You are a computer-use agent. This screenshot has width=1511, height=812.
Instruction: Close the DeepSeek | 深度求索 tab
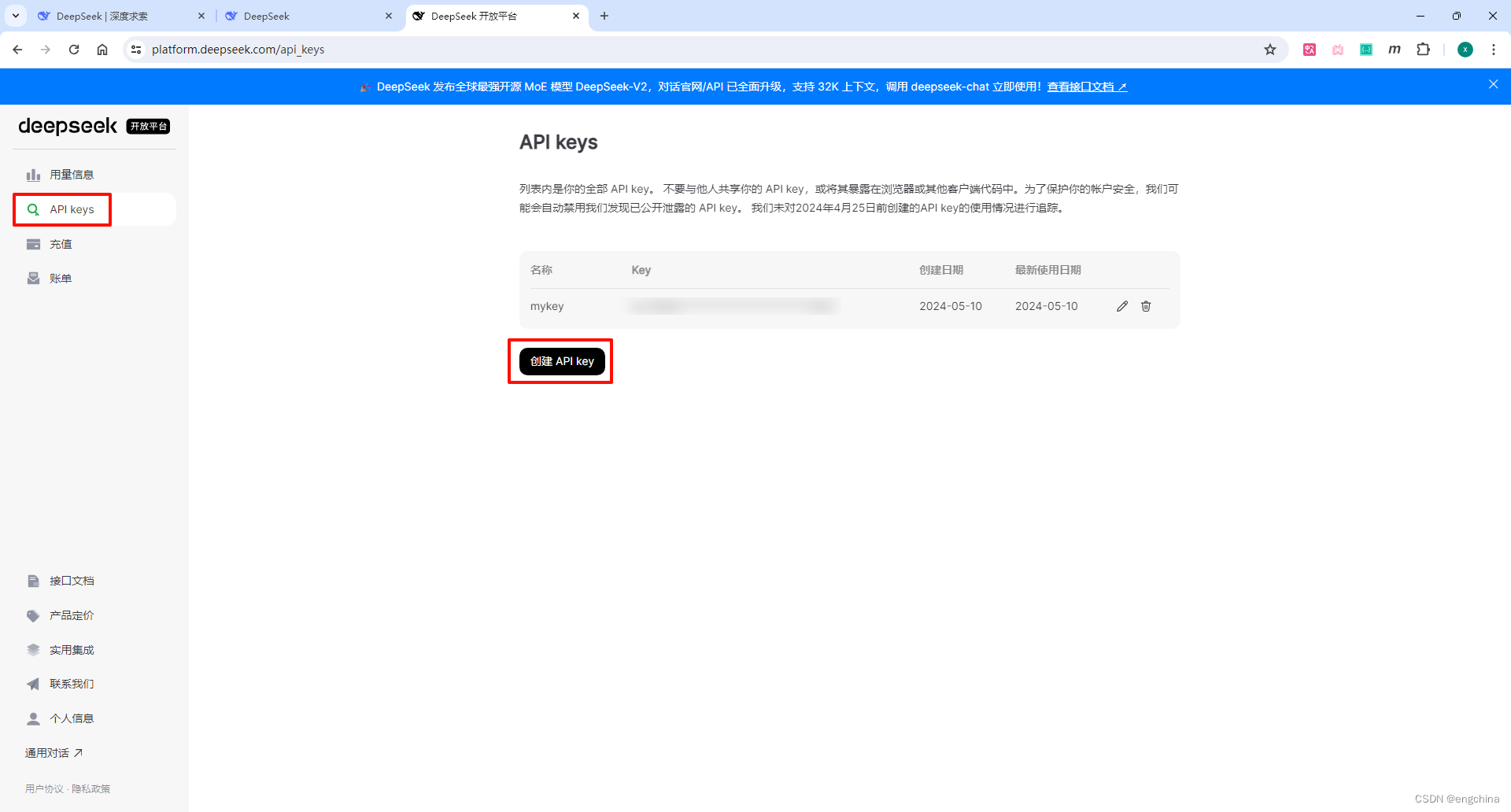(x=201, y=16)
